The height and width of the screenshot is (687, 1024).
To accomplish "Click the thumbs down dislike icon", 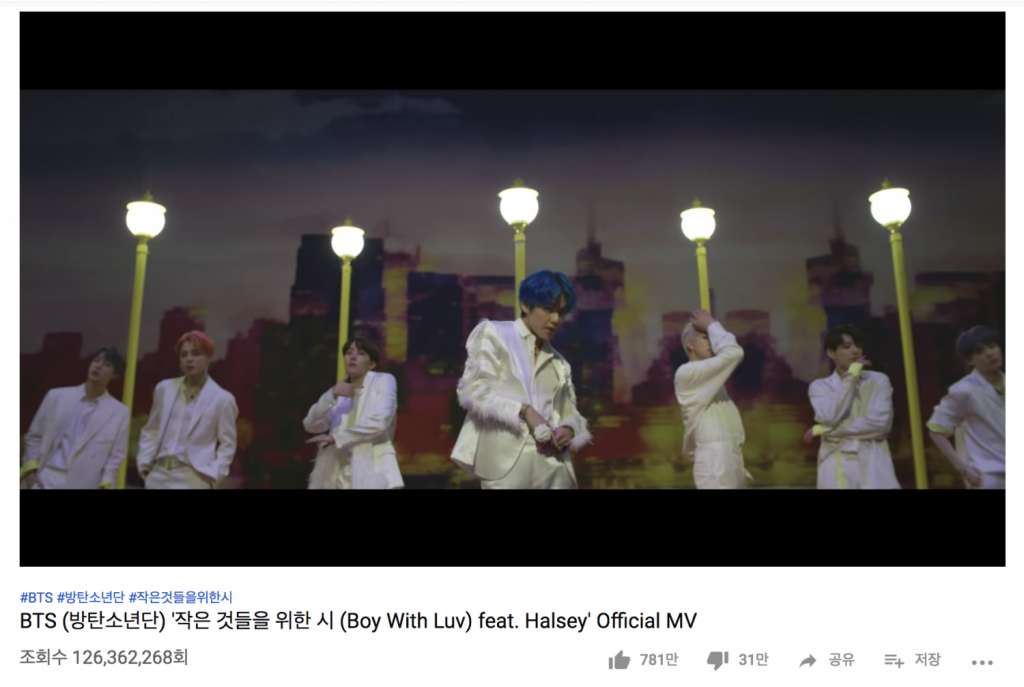I will coord(718,661).
